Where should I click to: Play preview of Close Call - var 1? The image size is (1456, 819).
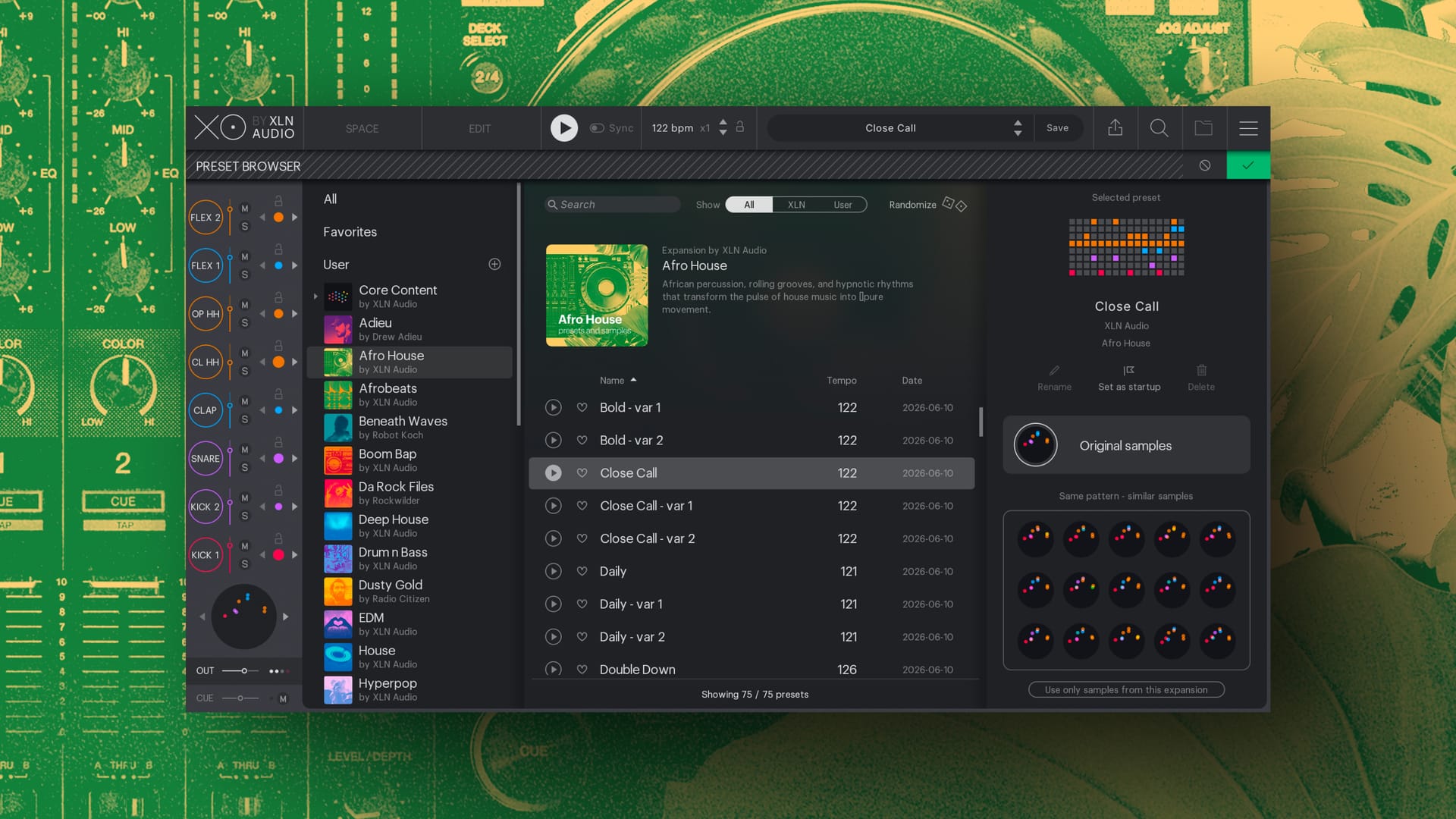554,506
